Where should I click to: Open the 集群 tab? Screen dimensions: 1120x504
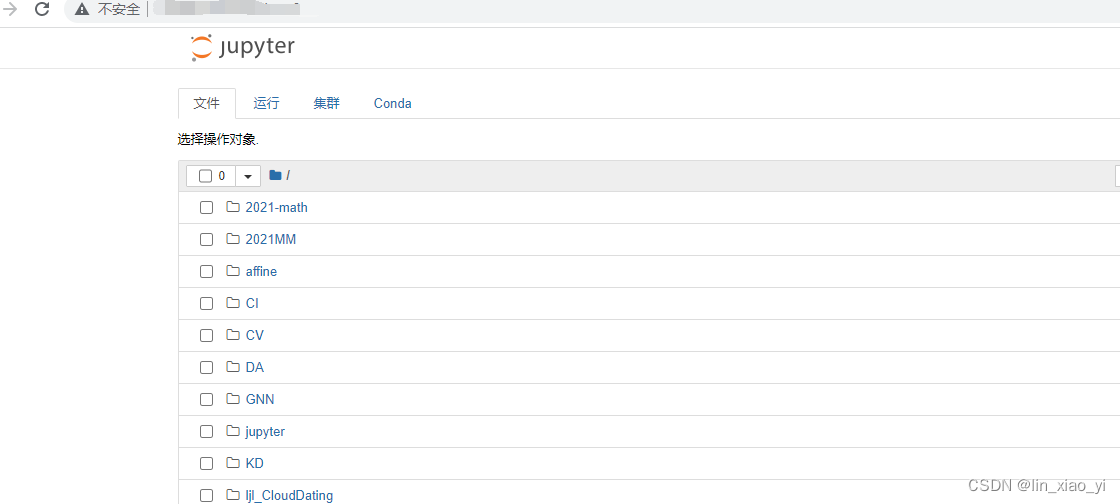tap(326, 104)
